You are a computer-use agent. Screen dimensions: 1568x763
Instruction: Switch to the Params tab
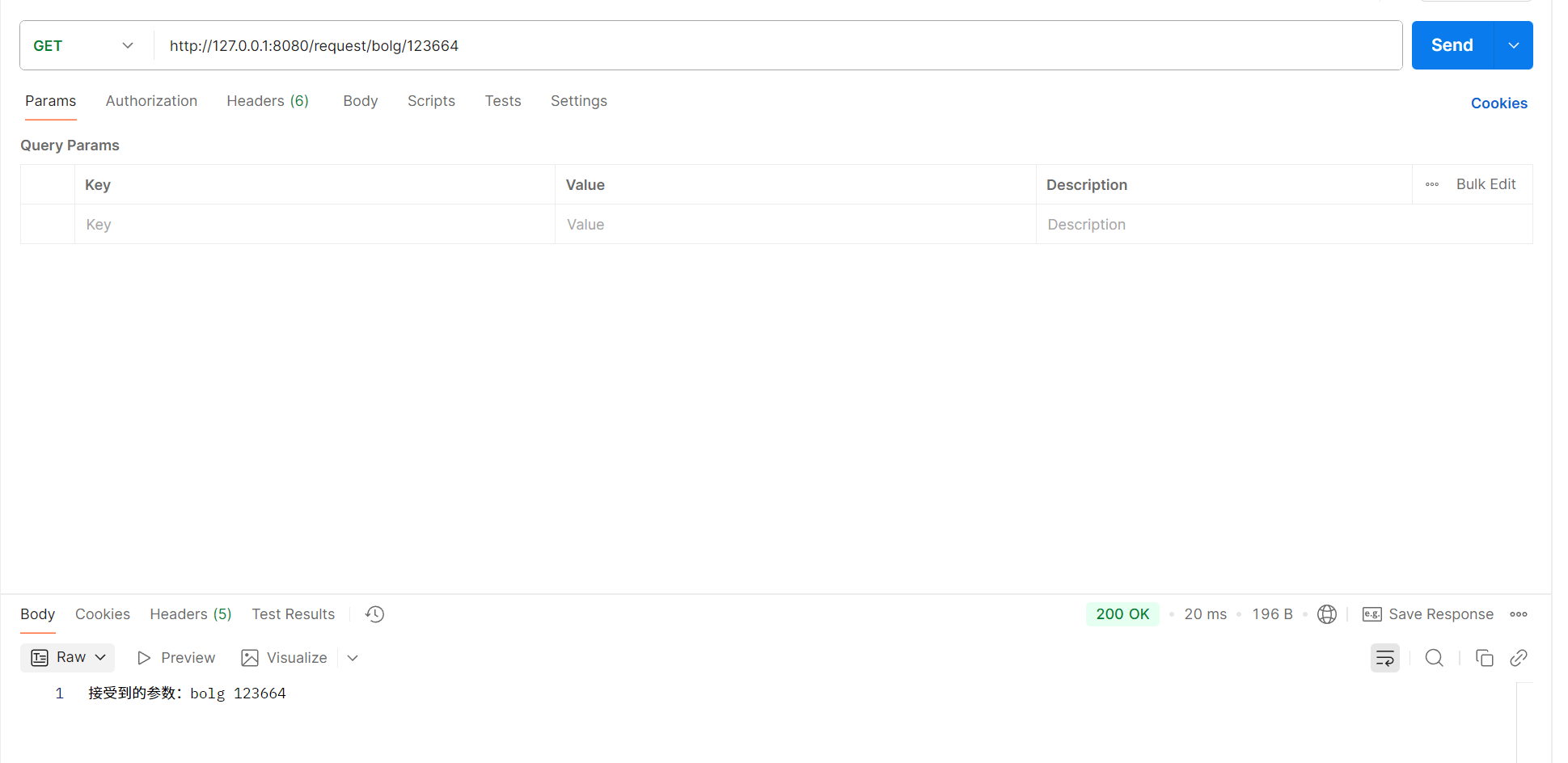point(50,101)
